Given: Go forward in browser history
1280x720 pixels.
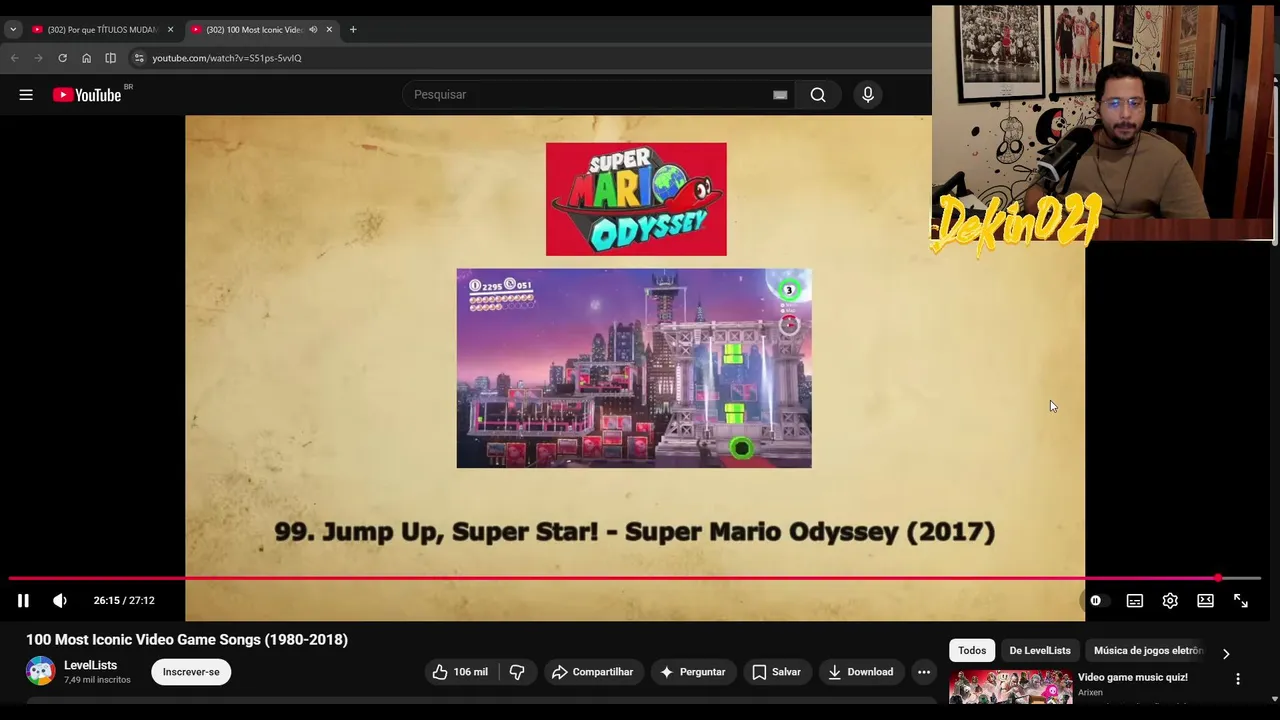Looking at the screenshot, I should click(39, 58).
